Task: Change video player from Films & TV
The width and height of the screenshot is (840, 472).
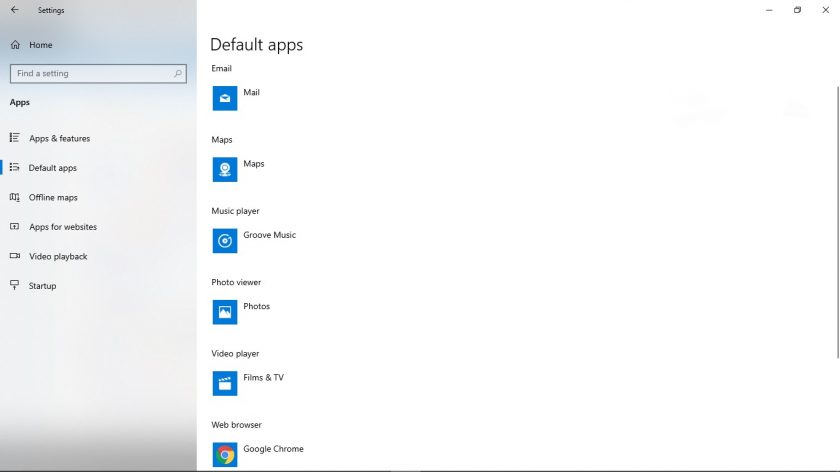Action: [264, 378]
